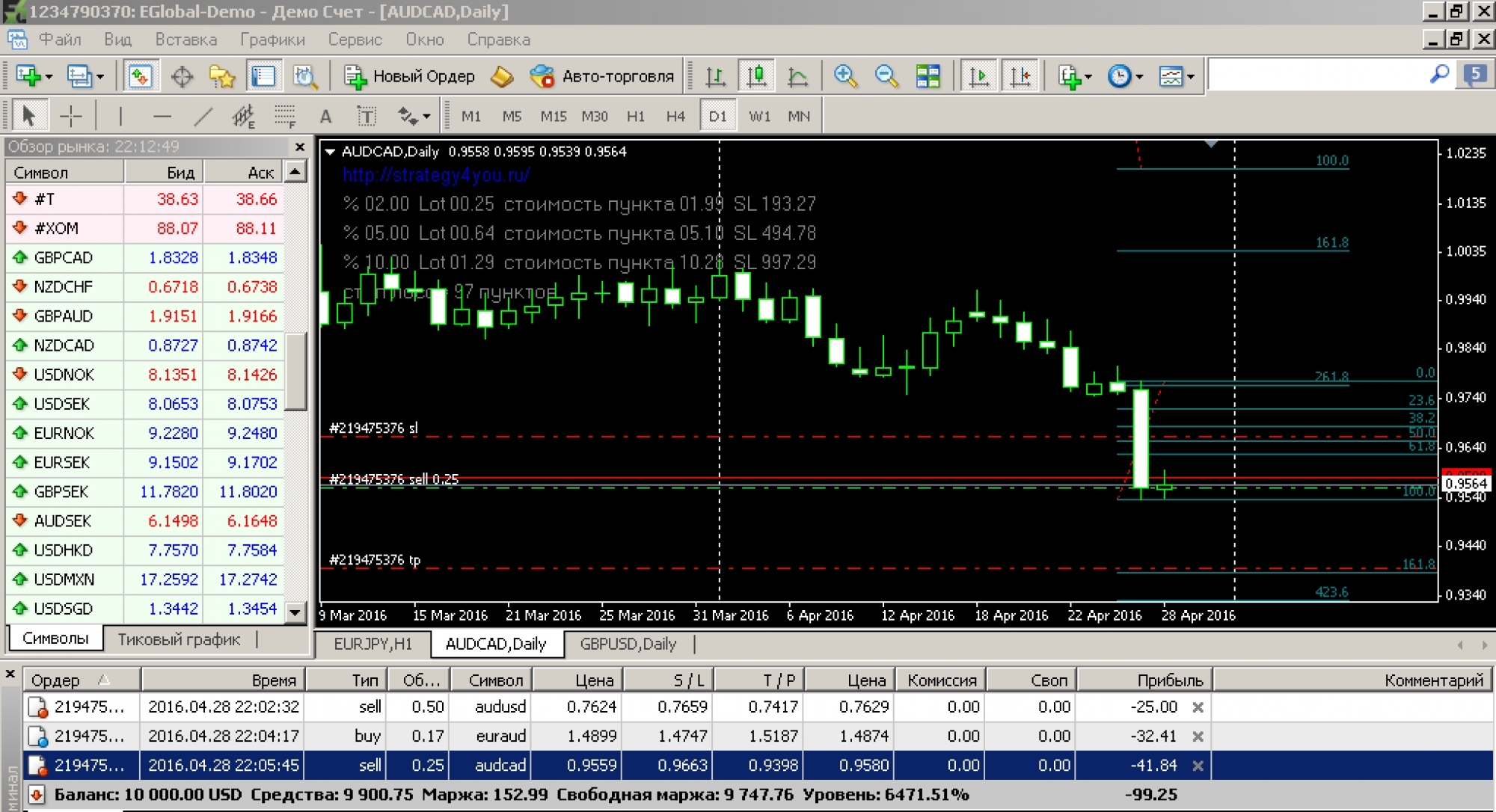Viewport: 1496px width, 812px height.
Task: Switch to the GBPUSD,Daily chart tab
Action: pos(628,644)
